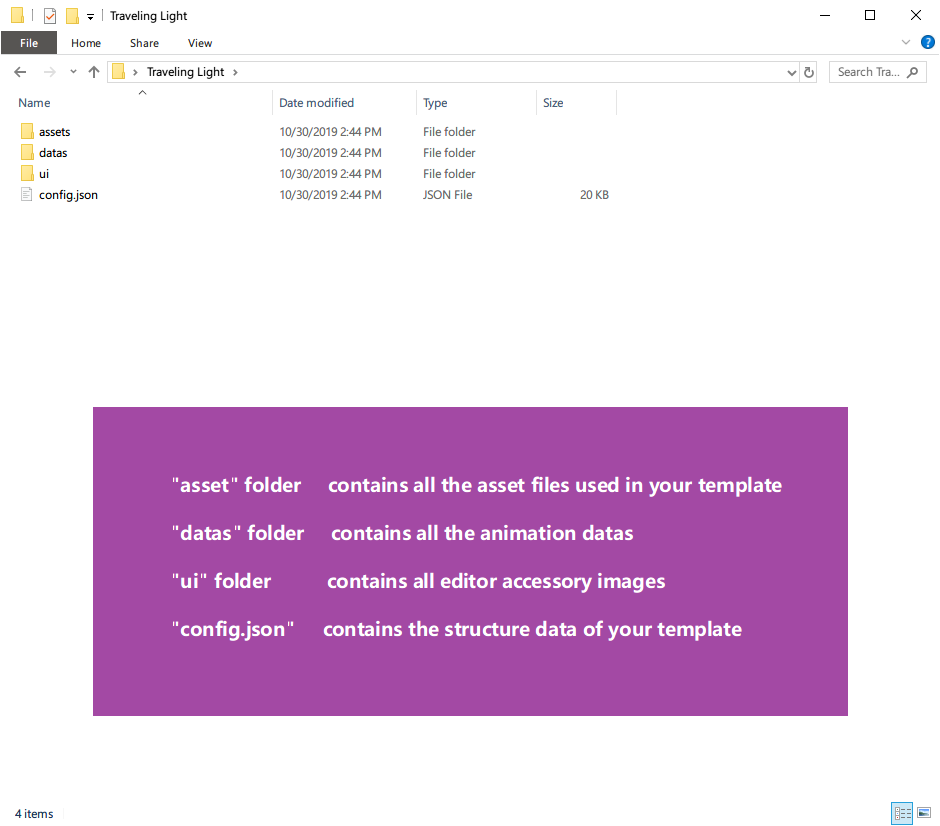Click the Back navigation arrow
Viewport: 940px width, 826px height.
click(x=20, y=72)
